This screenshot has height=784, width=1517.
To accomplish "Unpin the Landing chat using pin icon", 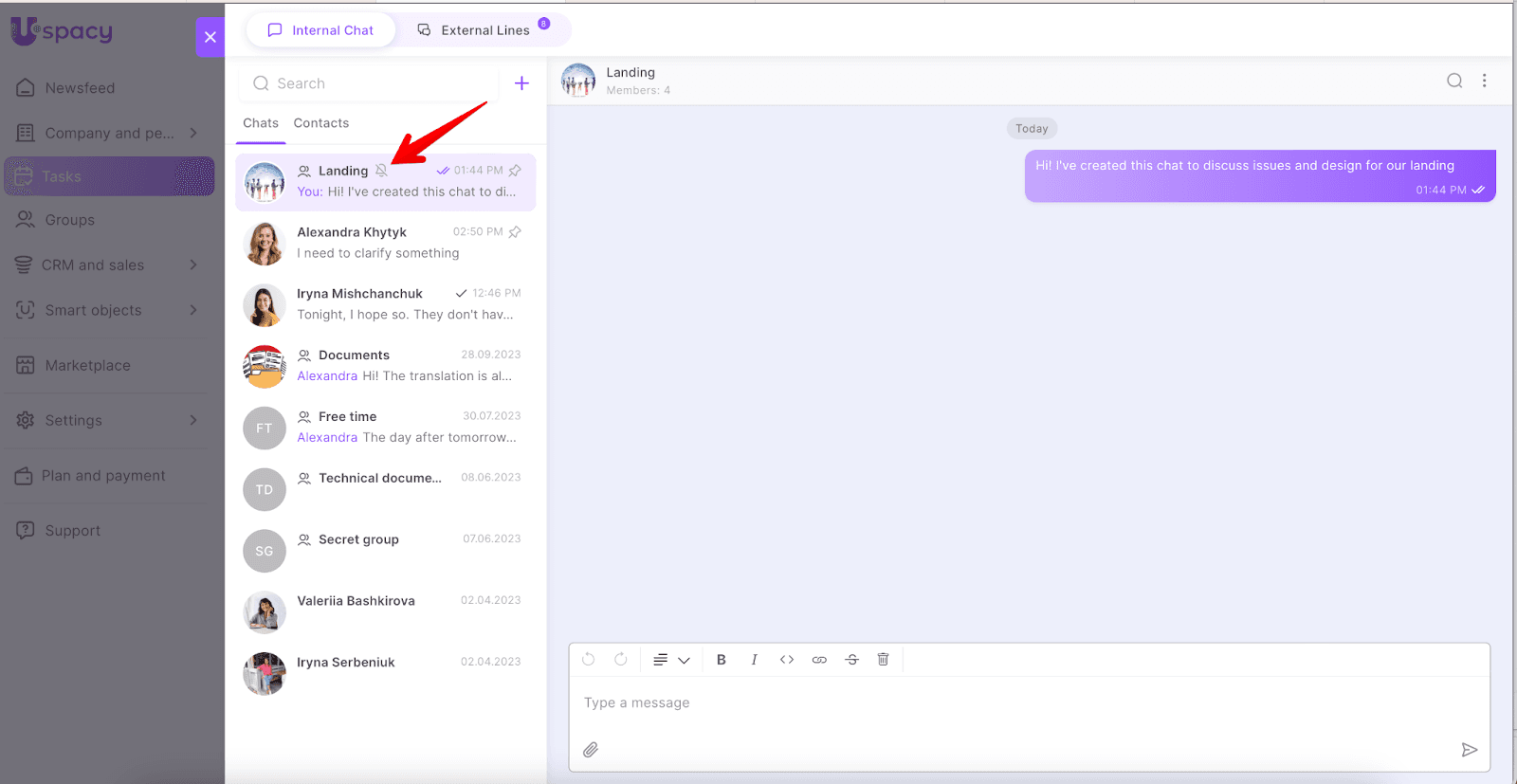I will (515, 171).
